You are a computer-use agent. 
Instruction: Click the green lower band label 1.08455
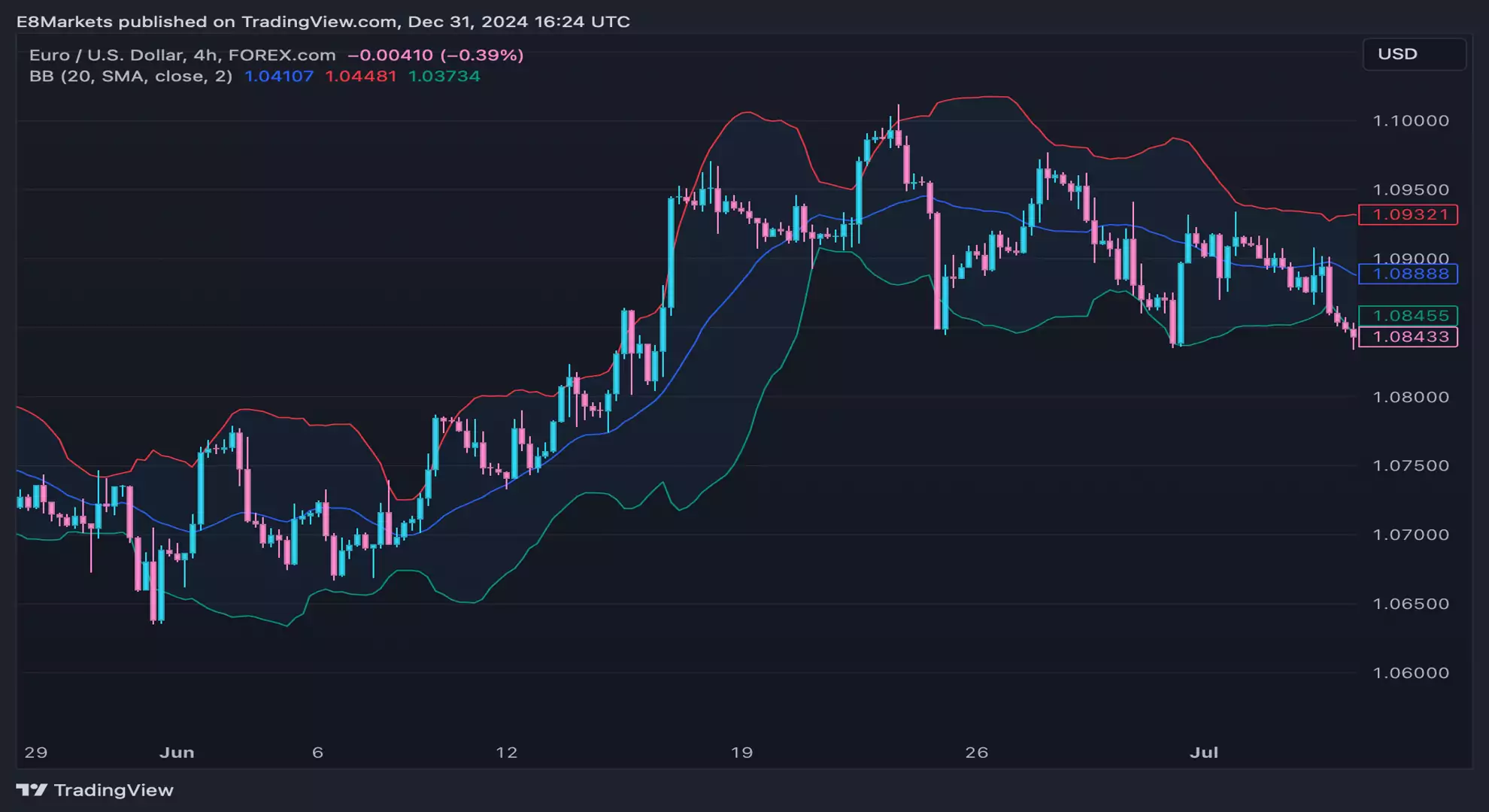tap(1408, 316)
